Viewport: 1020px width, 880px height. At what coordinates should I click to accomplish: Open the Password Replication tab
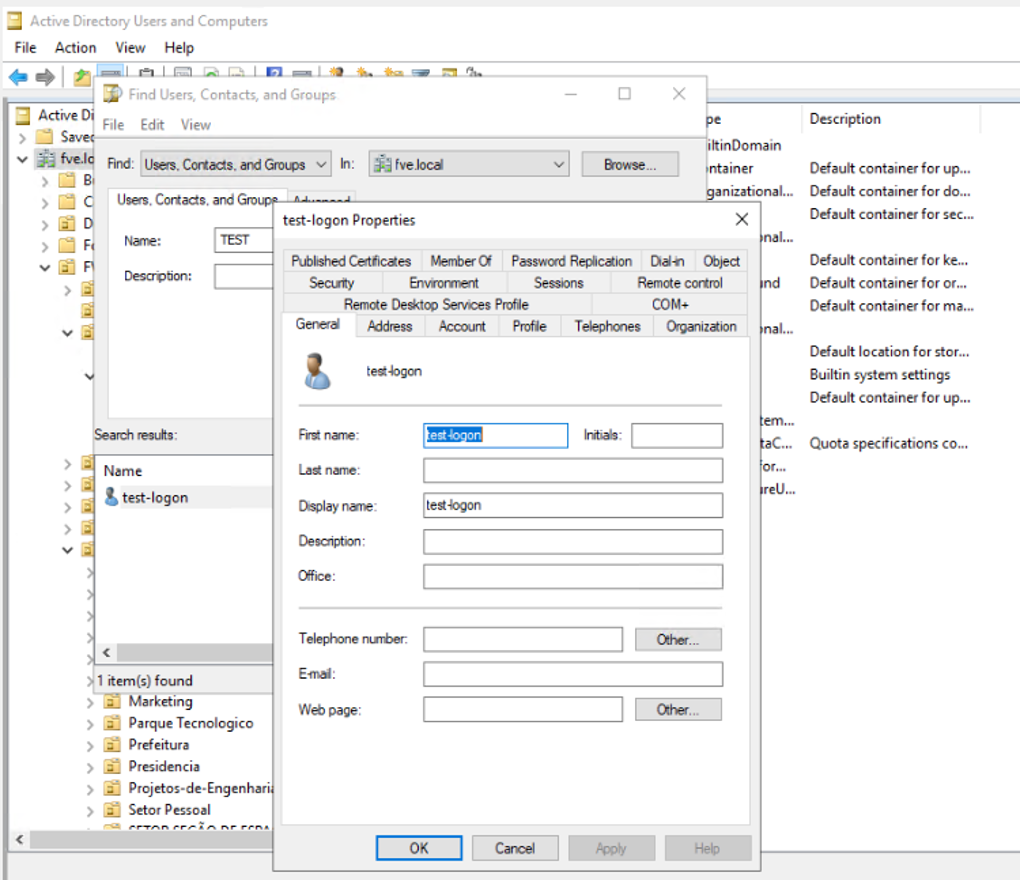(x=571, y=261)
